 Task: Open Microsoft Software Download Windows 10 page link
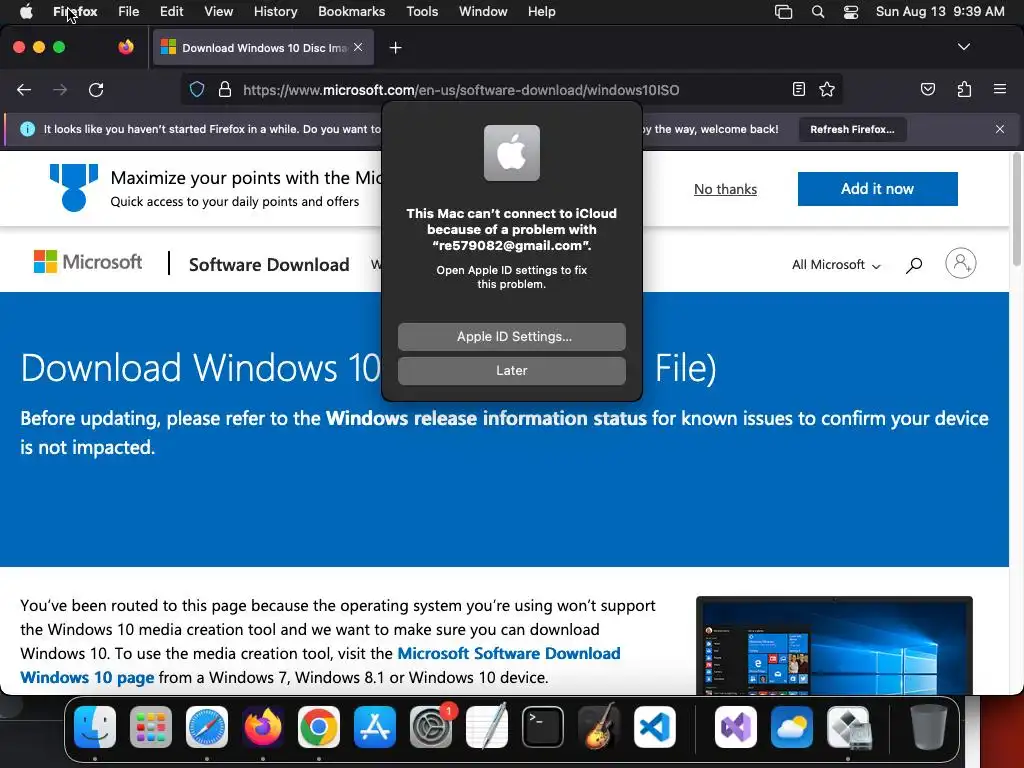[x=320, y=665]
